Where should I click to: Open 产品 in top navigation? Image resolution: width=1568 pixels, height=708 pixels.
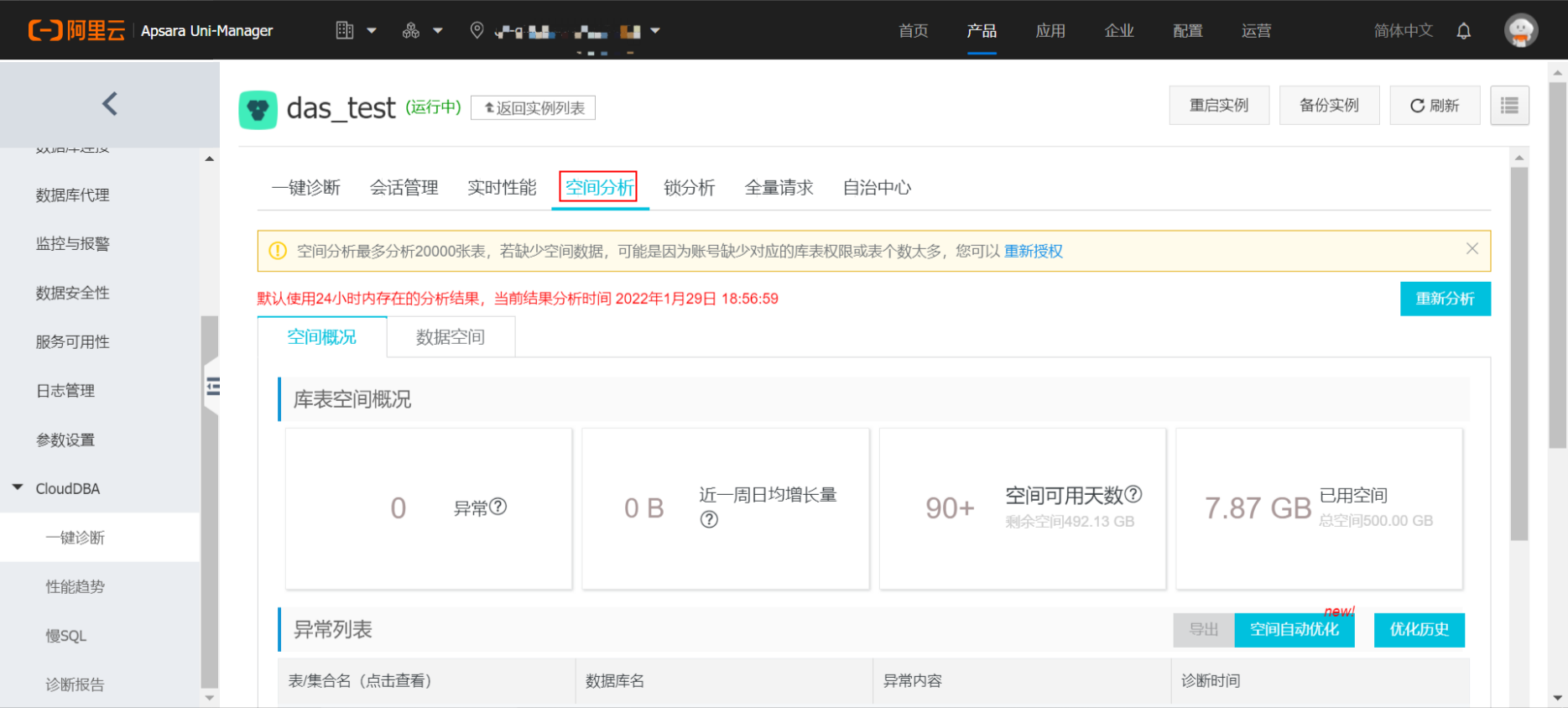[982, 31]
